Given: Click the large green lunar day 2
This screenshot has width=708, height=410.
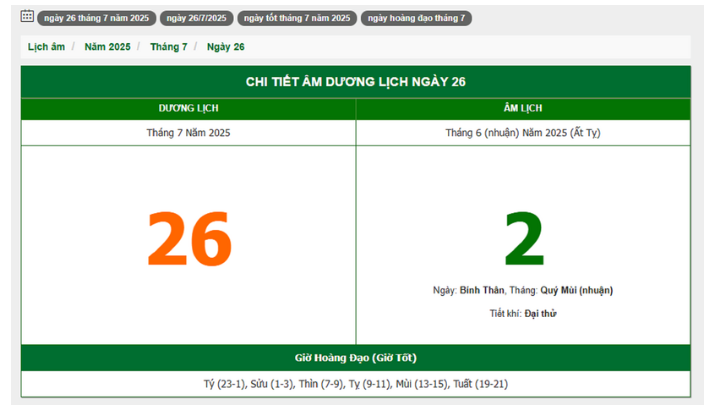Looking at the screenshot, I should pos(523,240).
